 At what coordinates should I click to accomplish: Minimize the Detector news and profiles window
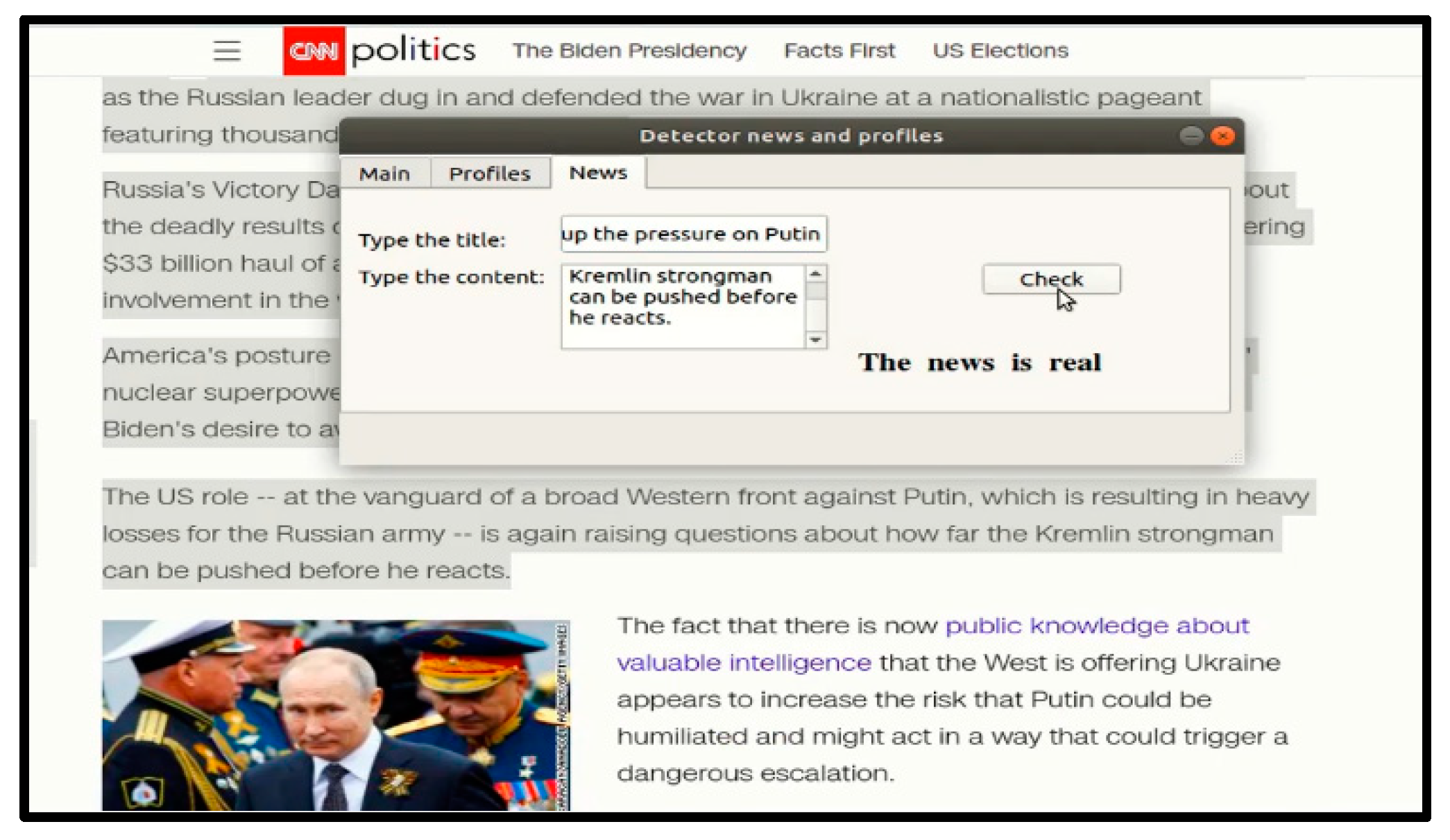[x=1191, y=135]
